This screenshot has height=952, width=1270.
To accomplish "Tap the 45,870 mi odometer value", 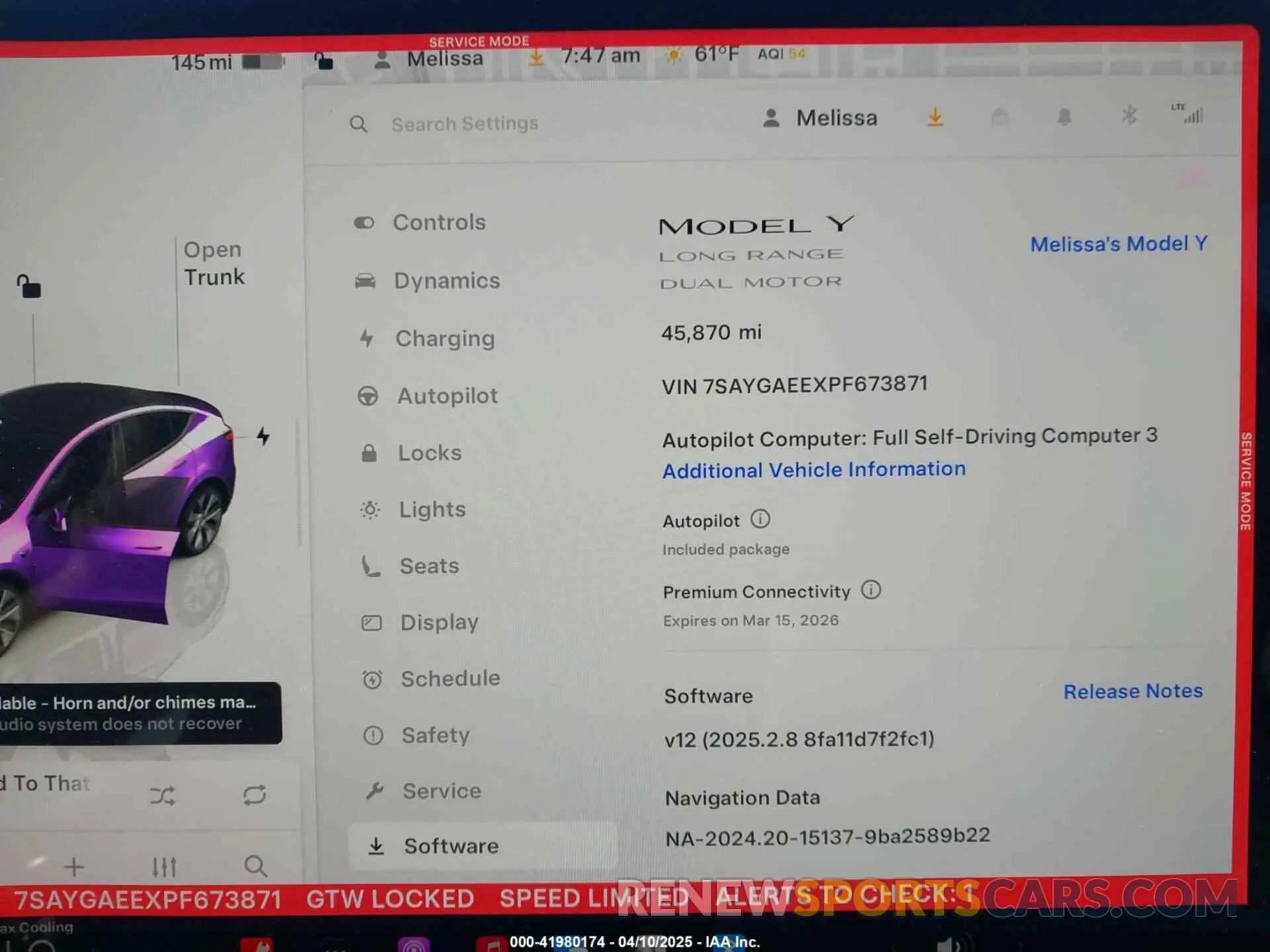I will (711, 333).
